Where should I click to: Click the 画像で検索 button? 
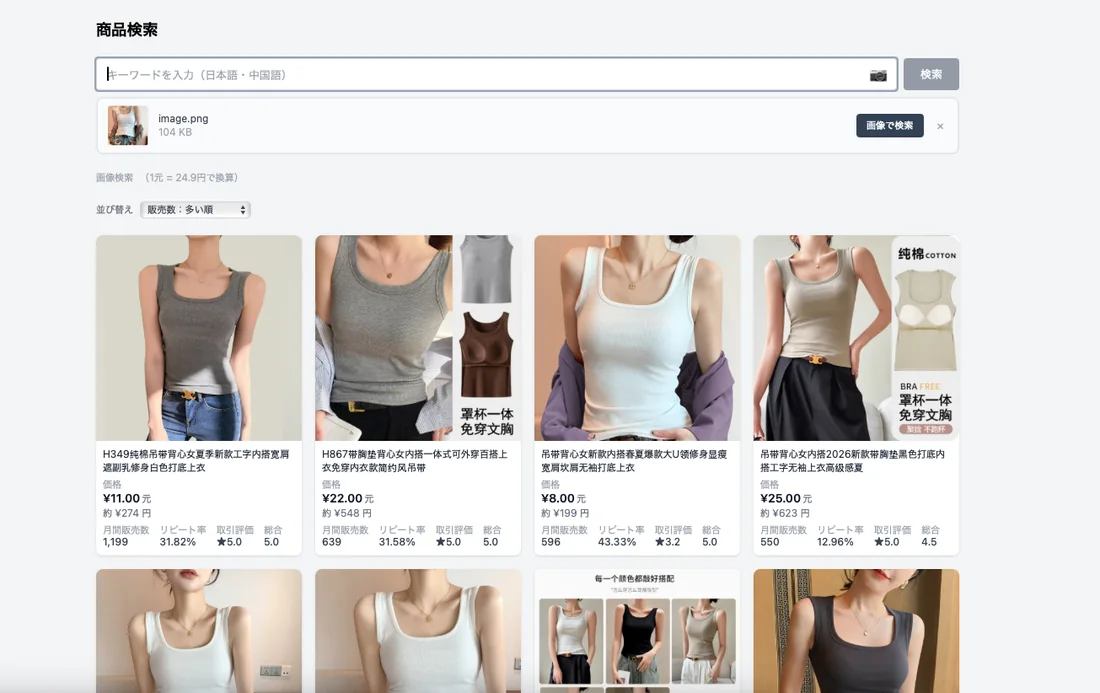pos(890,126)
